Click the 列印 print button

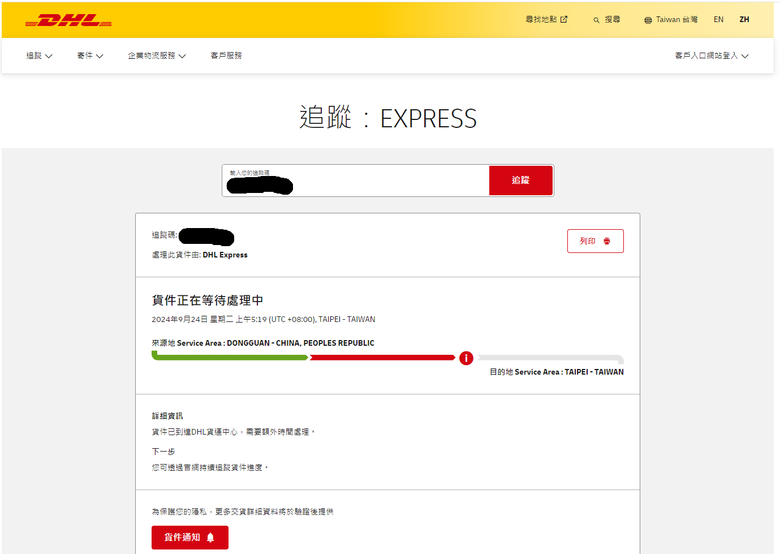click(595, 241)
